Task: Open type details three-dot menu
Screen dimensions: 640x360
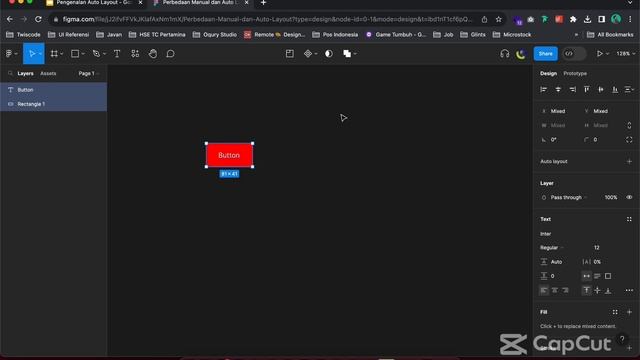Action: (629, 290)
